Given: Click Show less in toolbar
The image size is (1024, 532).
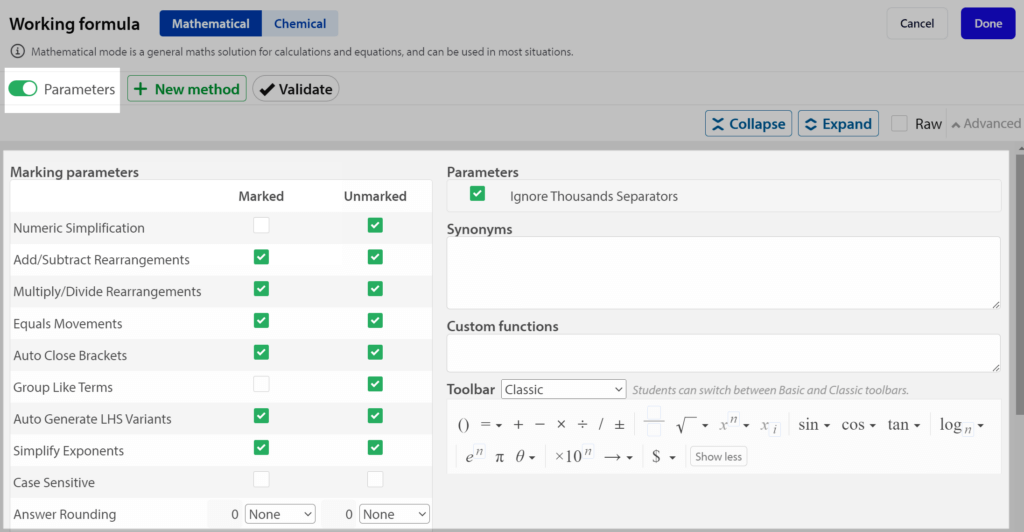Looking at the screenshot, I should pos(718,456).
